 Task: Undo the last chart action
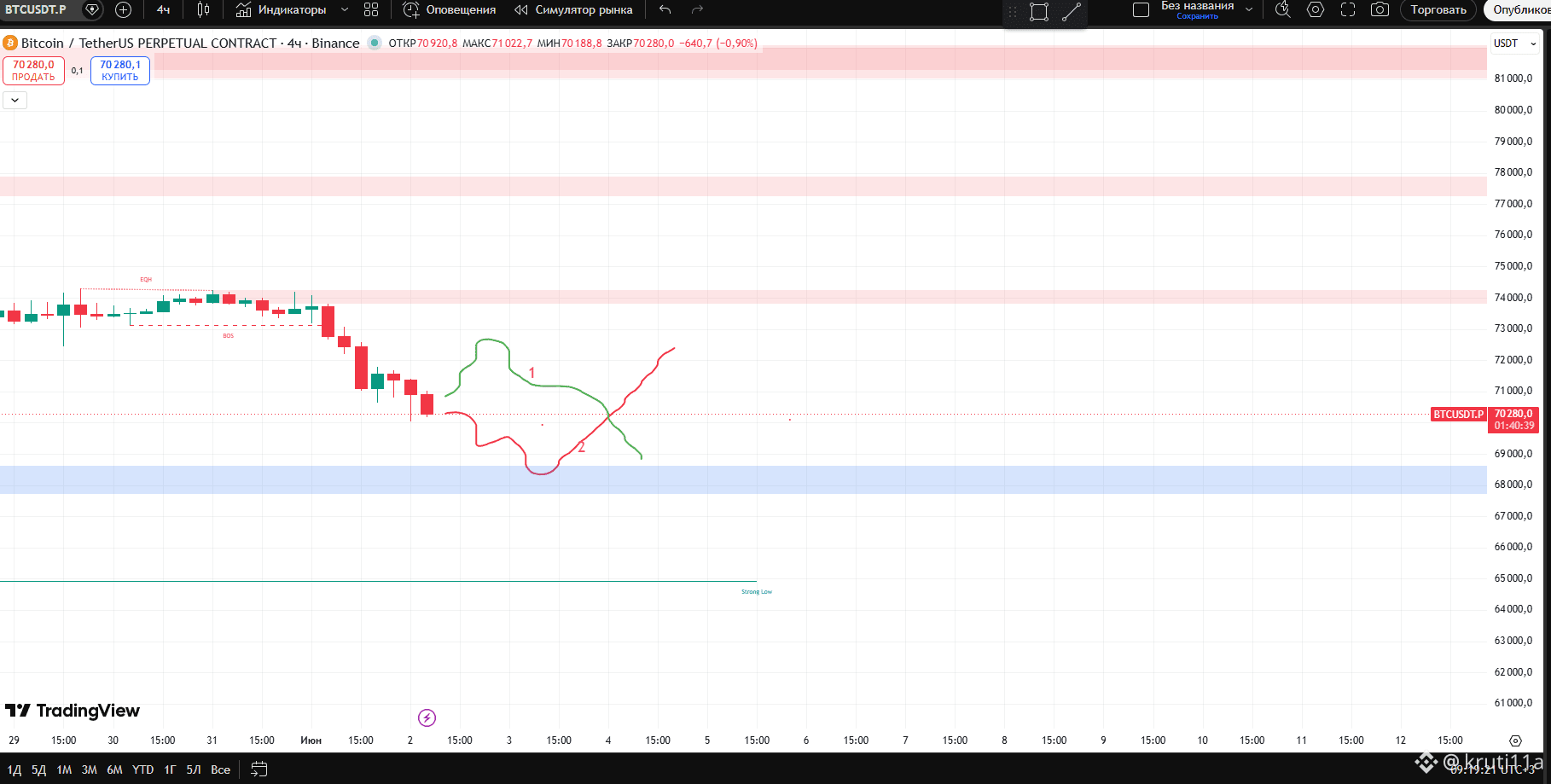coord(665,9)
